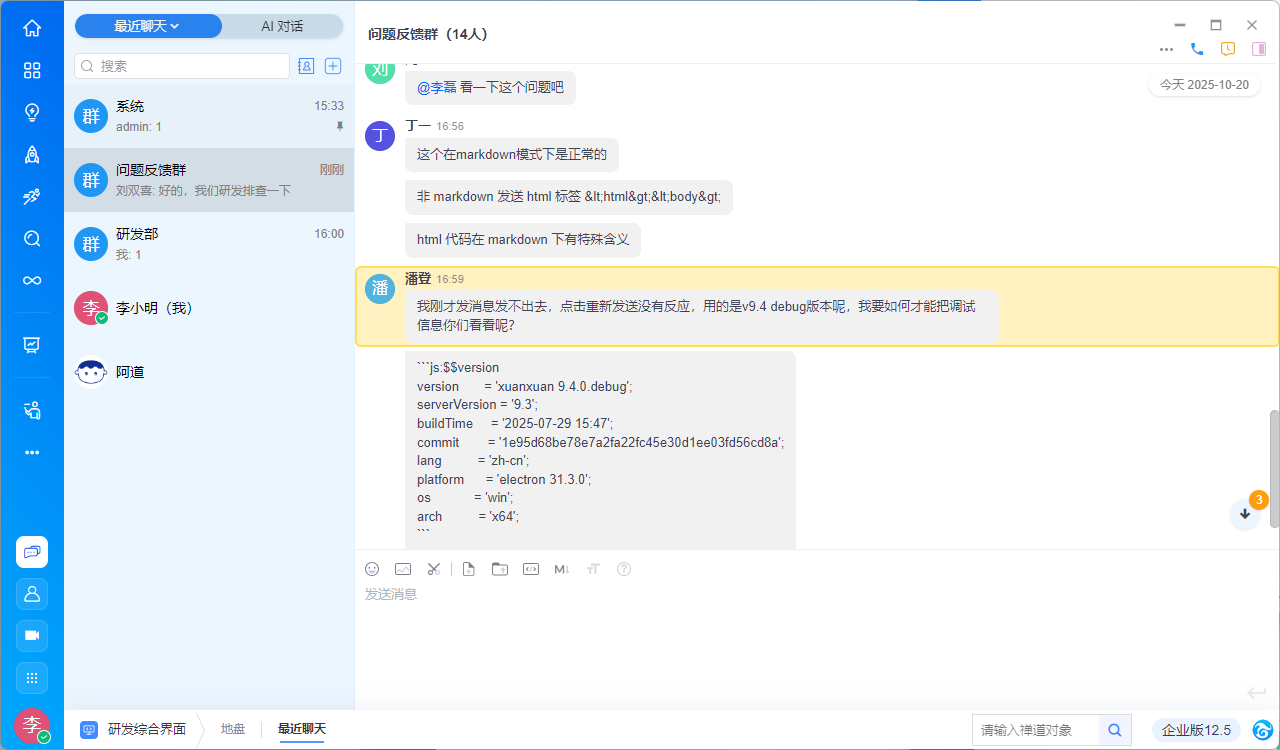Focus the 搜索 chat search field
Screen dimensions: 1280x750
(182, 66)
